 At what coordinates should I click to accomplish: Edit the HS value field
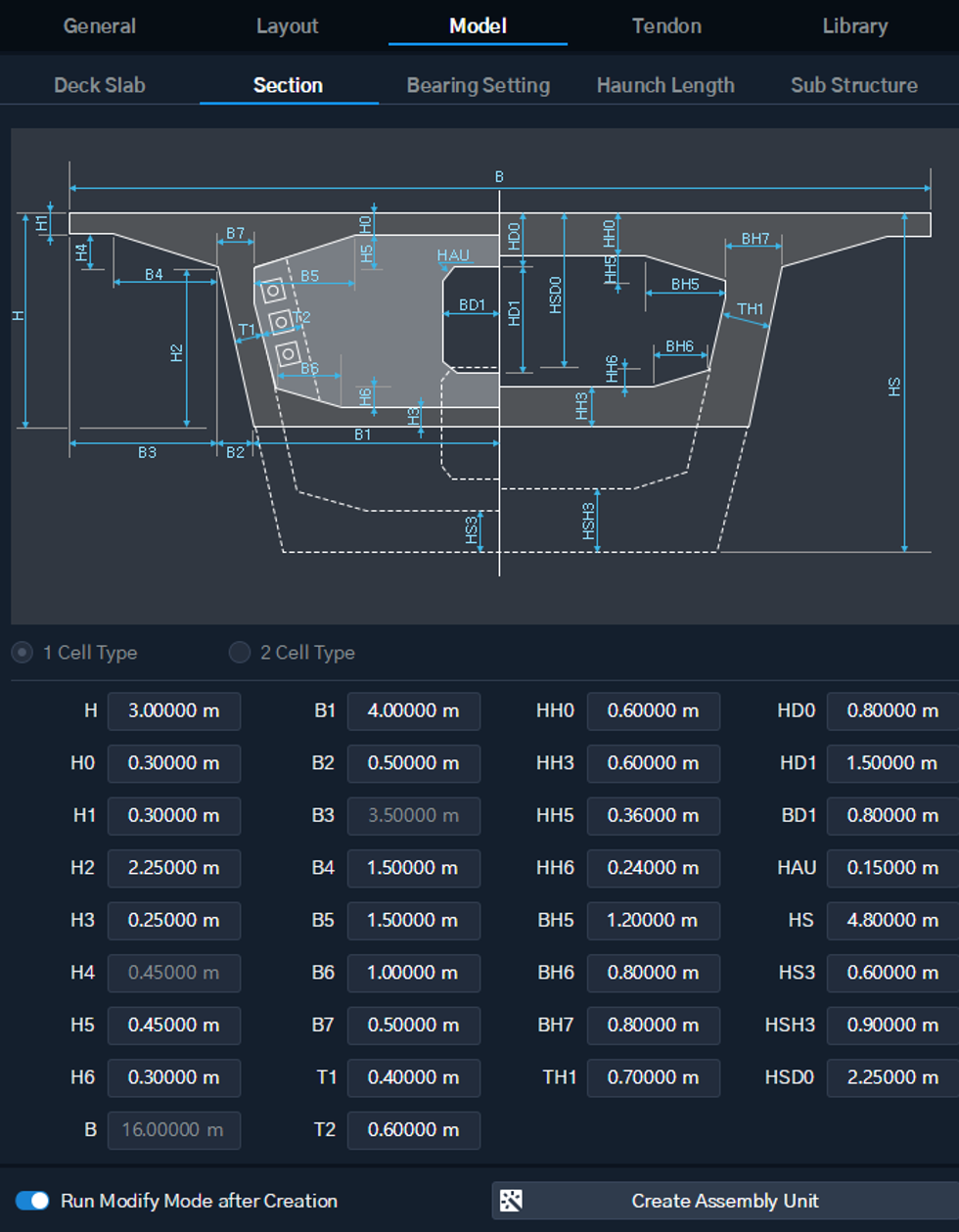click(892, 920)
